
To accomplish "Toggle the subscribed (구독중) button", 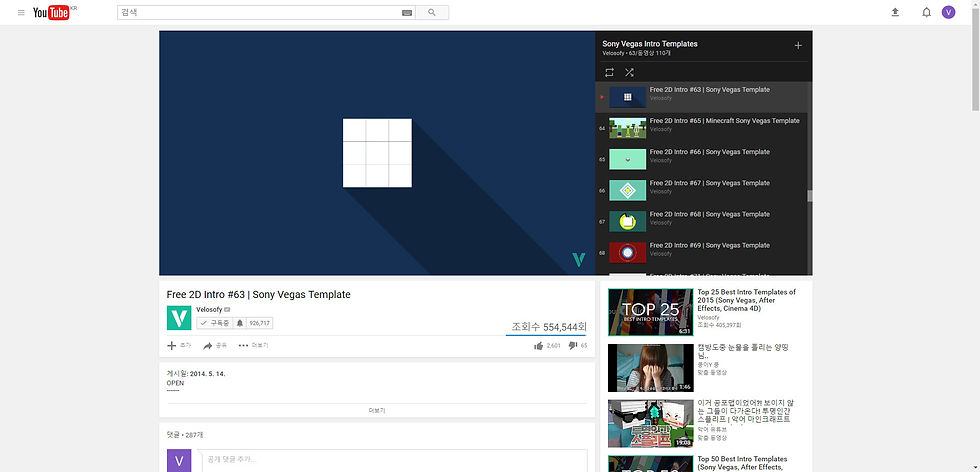I will point(214,323).
